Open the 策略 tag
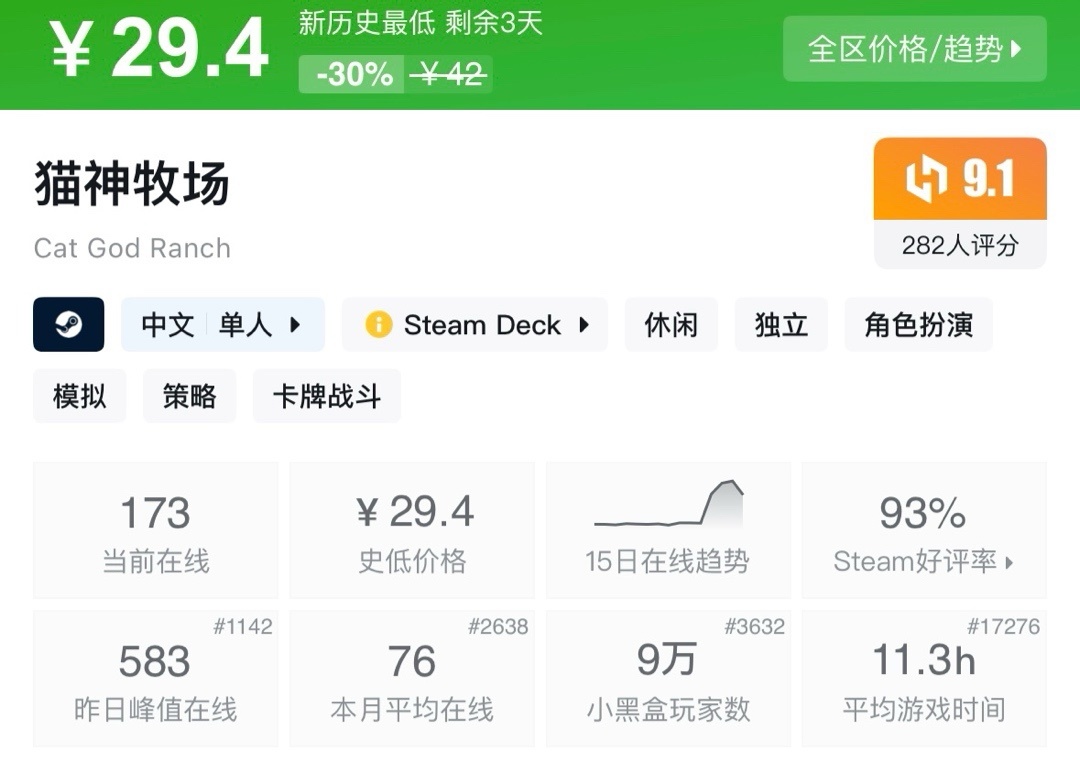Viewport: 1080px width, 762px height. pyautogui.click(x=189, y=396)
